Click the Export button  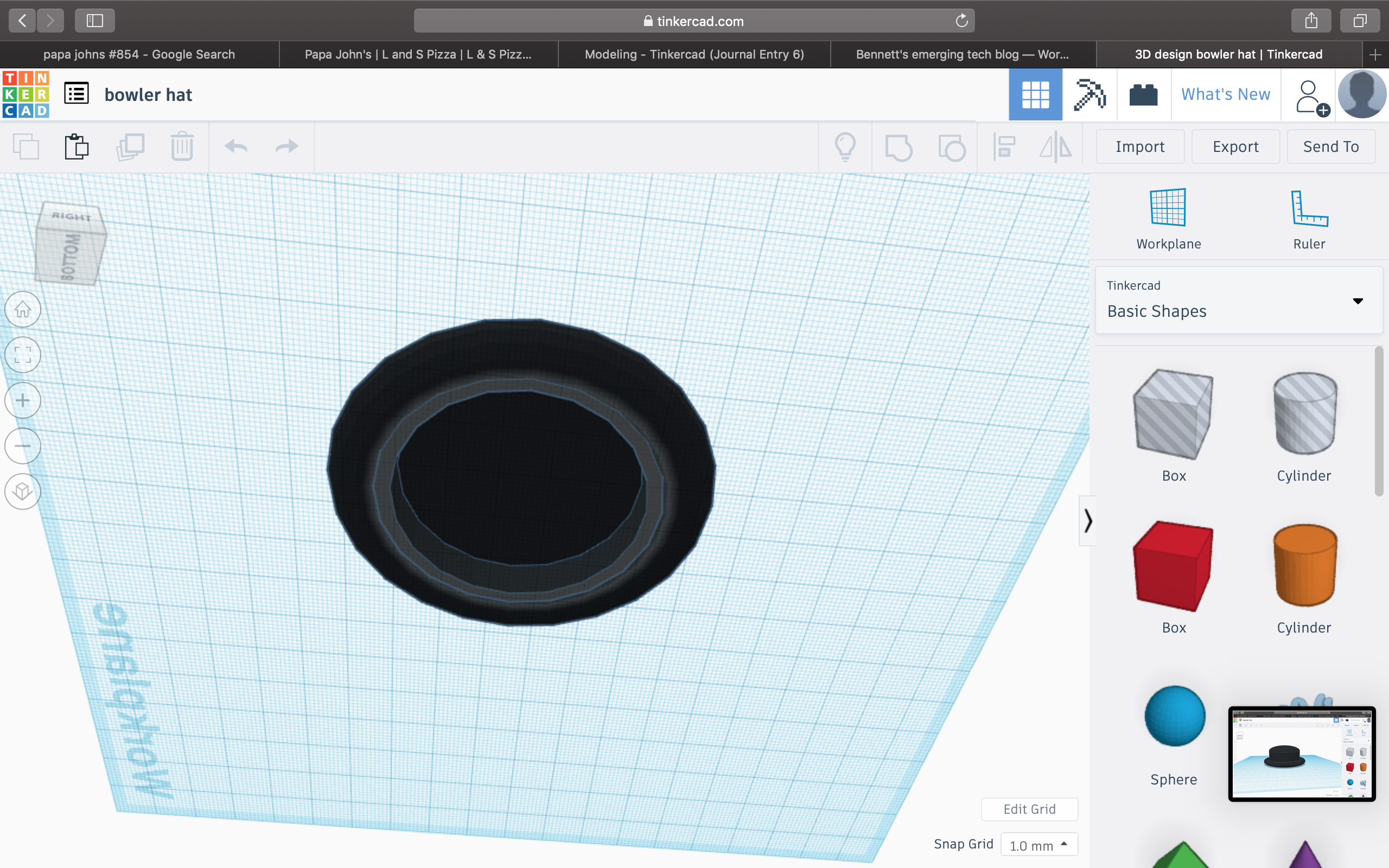pyautogui.click(x=1235, y=147)
